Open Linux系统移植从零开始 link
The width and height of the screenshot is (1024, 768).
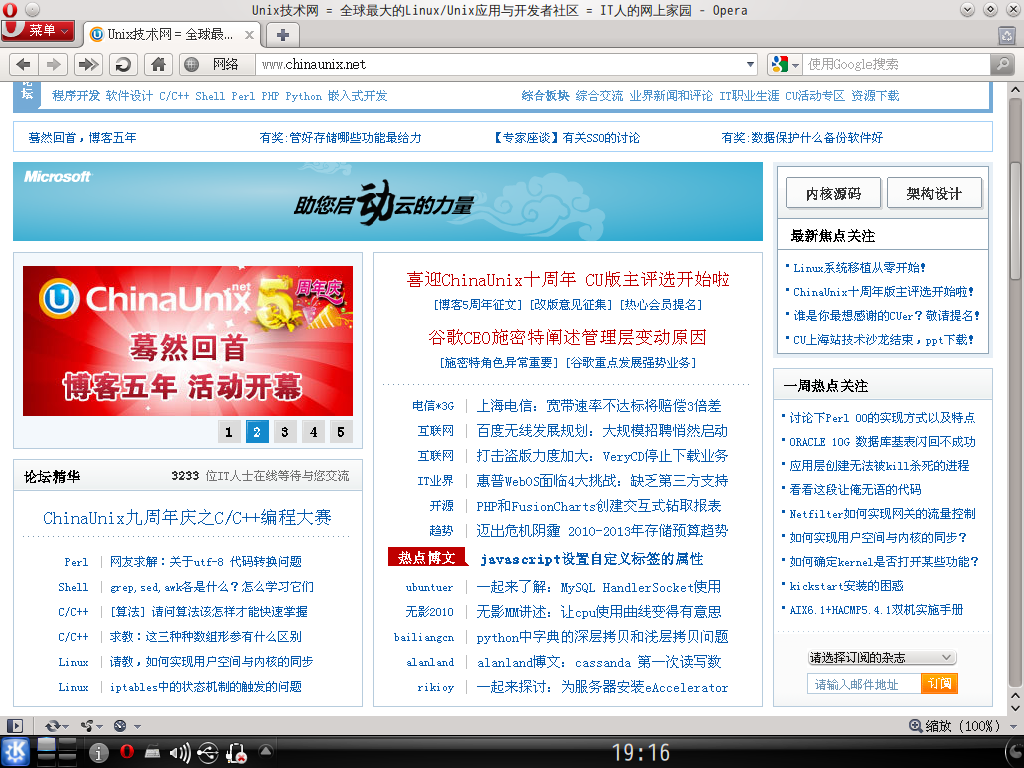coord(859,268)
